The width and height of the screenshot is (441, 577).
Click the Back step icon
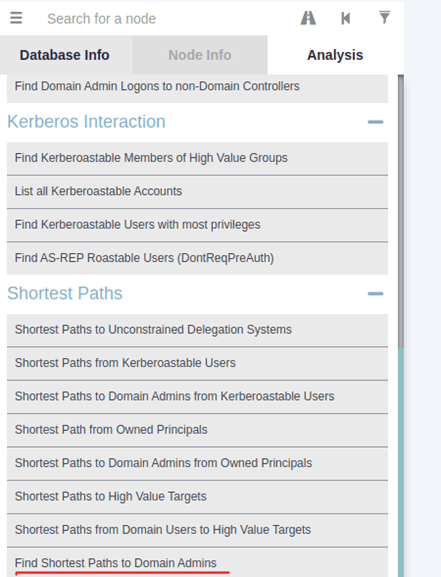click(346, 18)
